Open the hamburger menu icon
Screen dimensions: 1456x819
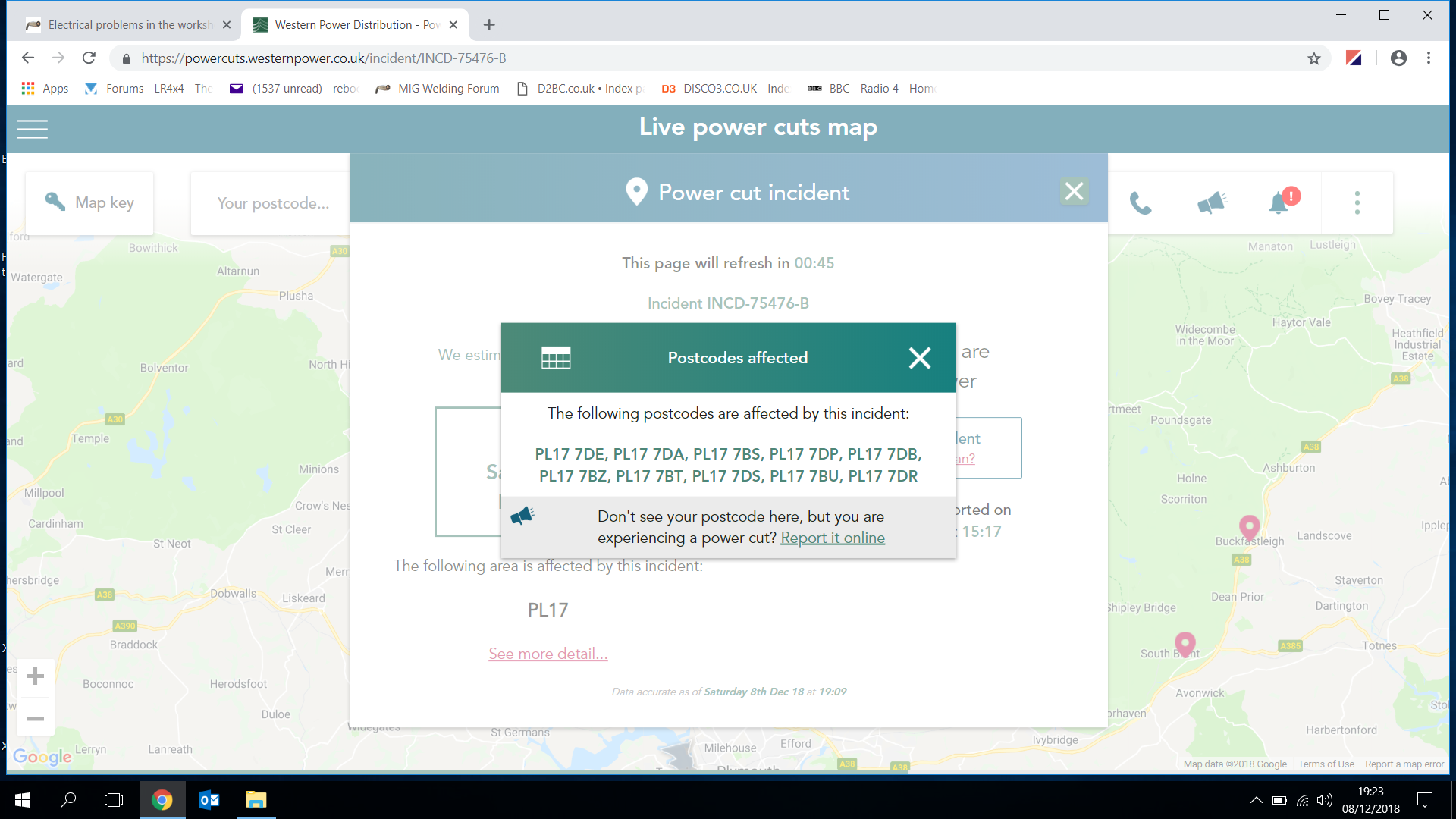pos(32,129)
